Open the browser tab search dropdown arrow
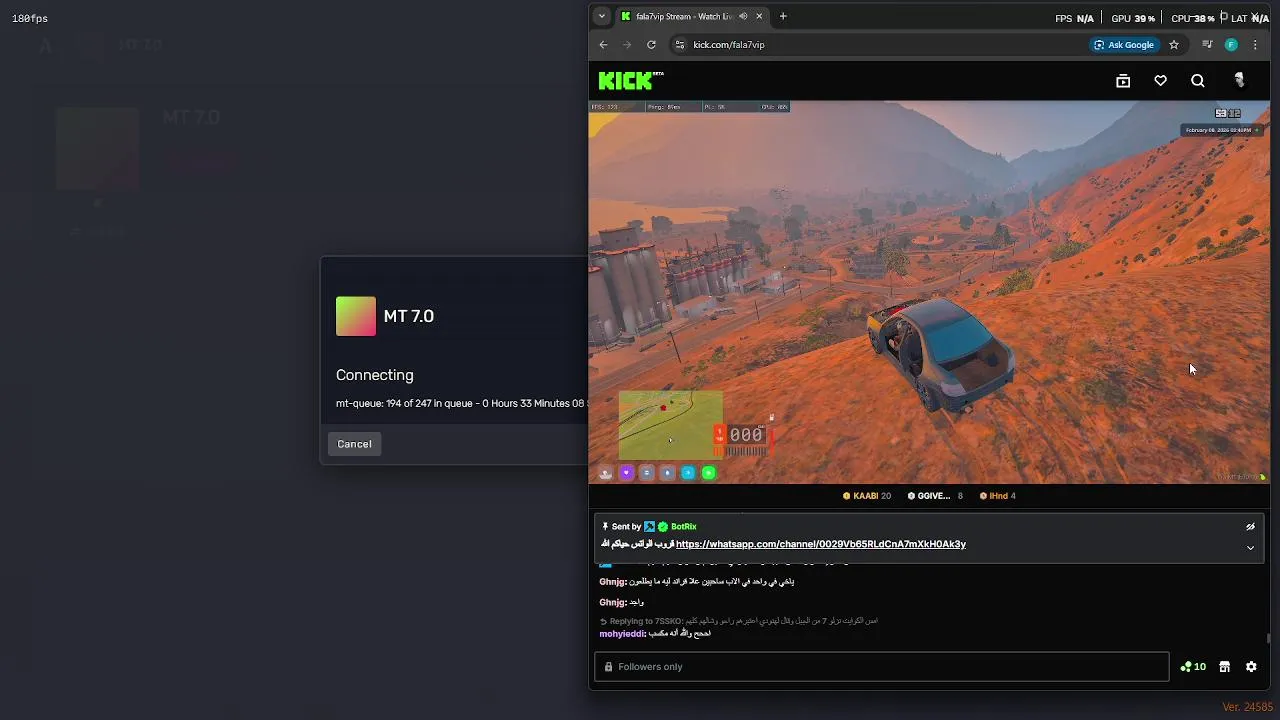This screenshot has height=720, width=1280. click(x=601, y=16)
